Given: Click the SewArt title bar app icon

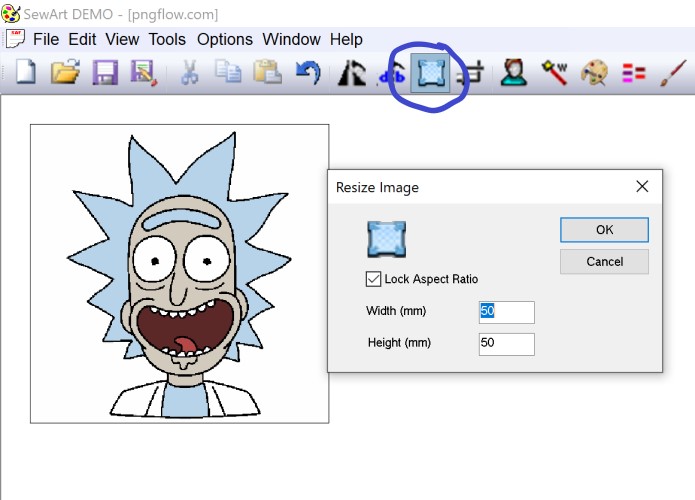Looking at the screenshot, I should (x=11, y=14).
